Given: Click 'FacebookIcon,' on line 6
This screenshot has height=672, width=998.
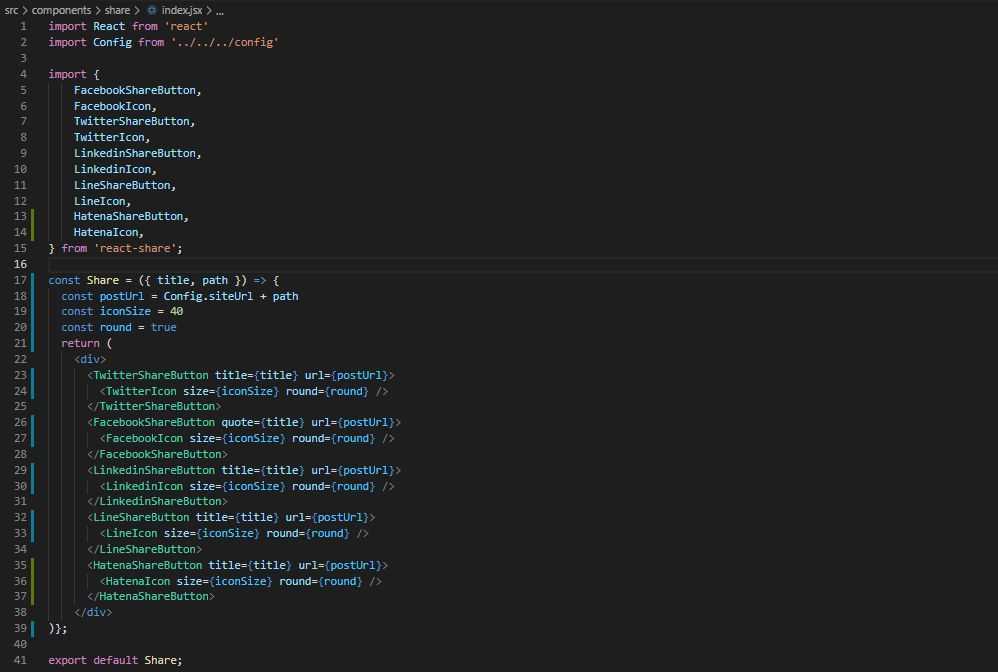Looking at the screenshot, I should tap(115, 106).
